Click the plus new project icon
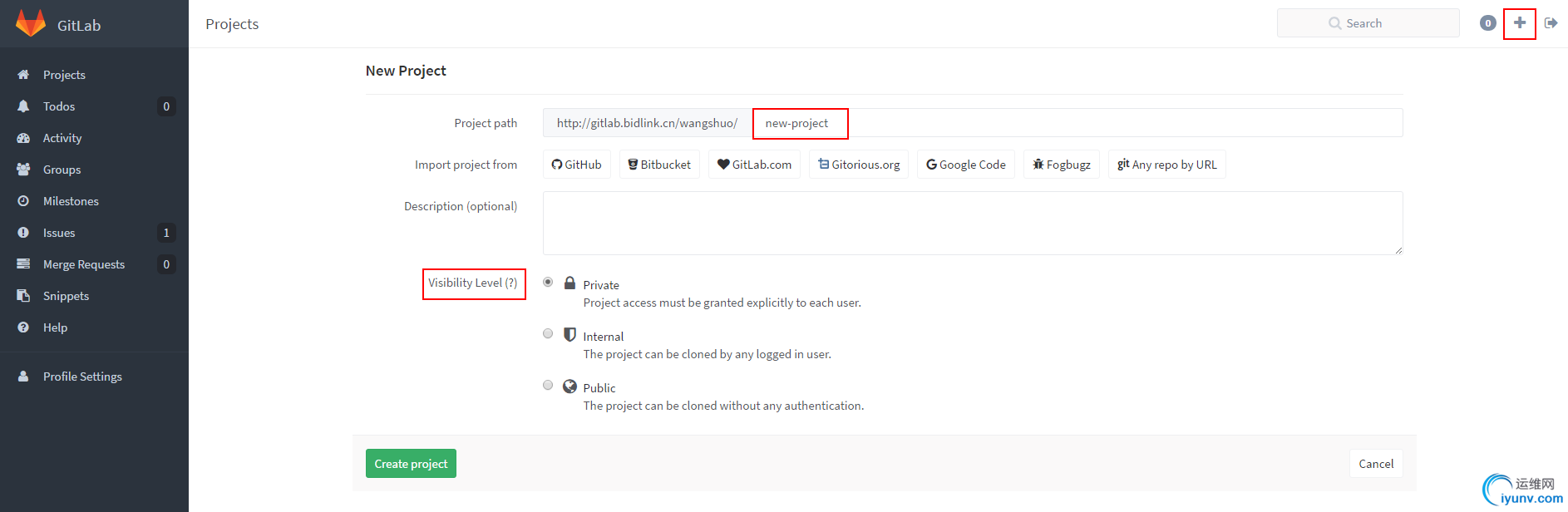The width and height of the screenshot is (1568, 512). [x=1519, y=23]
